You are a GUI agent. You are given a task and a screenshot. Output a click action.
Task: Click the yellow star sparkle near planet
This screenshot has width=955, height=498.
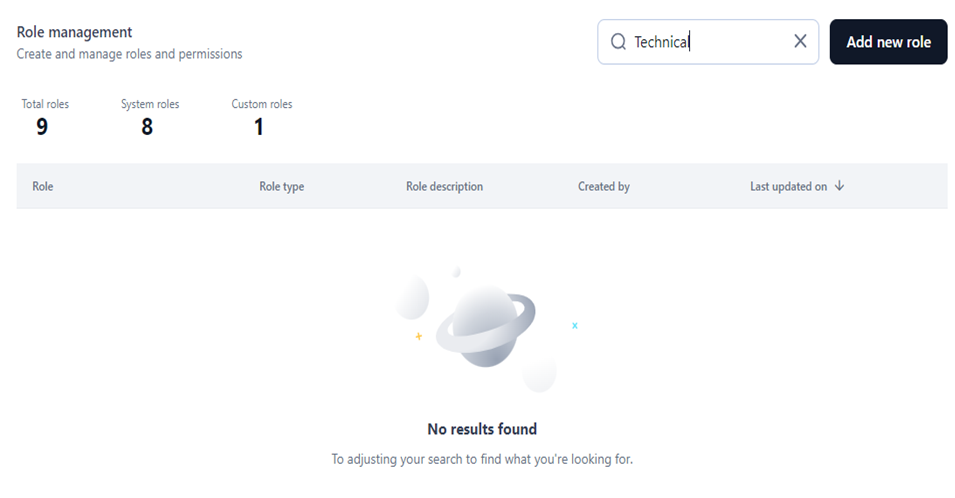coord(418,336)
